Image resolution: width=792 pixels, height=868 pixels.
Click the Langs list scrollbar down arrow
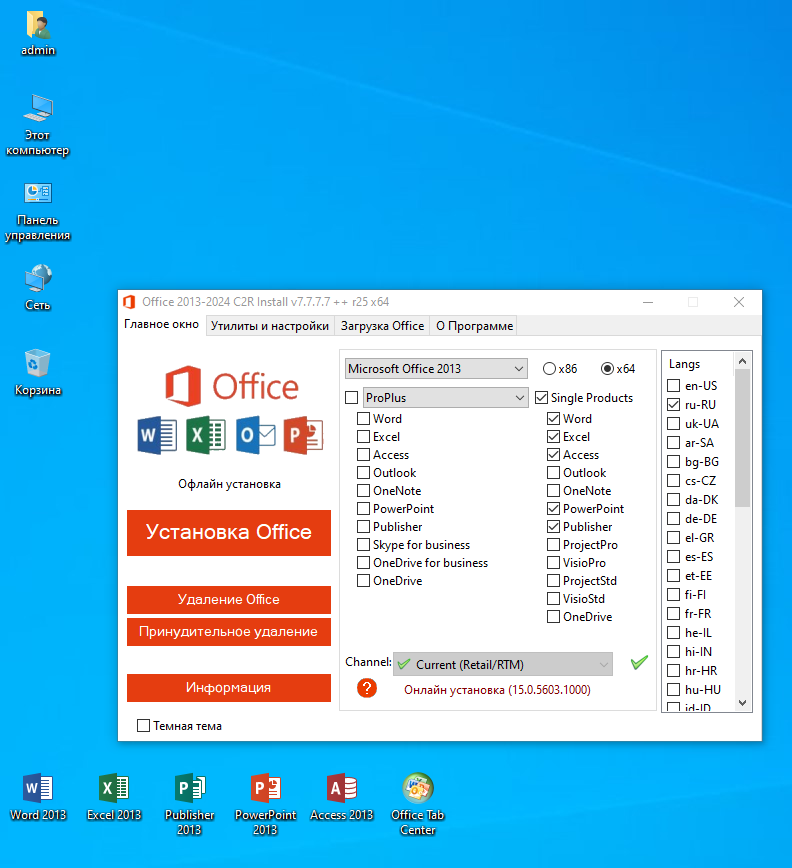coord(743,703)
